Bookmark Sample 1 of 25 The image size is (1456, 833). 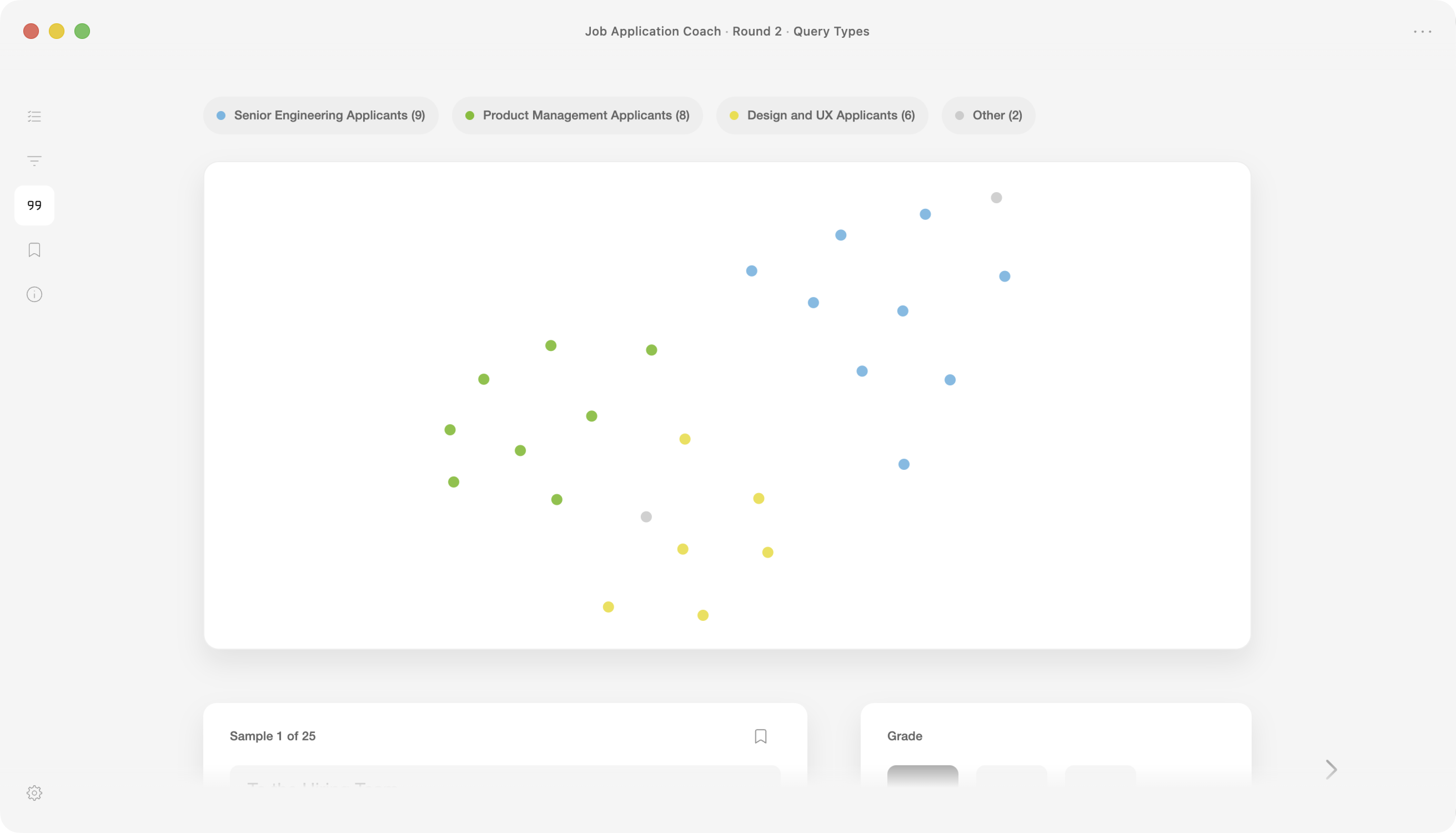[x=760, y=736]
